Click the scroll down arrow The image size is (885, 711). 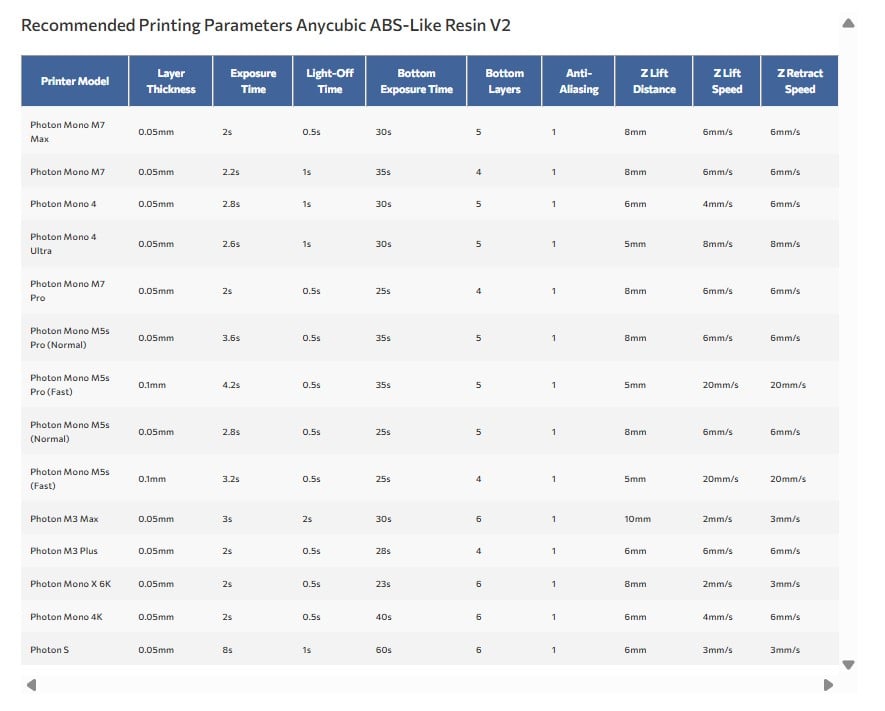(x=848, y=665)
